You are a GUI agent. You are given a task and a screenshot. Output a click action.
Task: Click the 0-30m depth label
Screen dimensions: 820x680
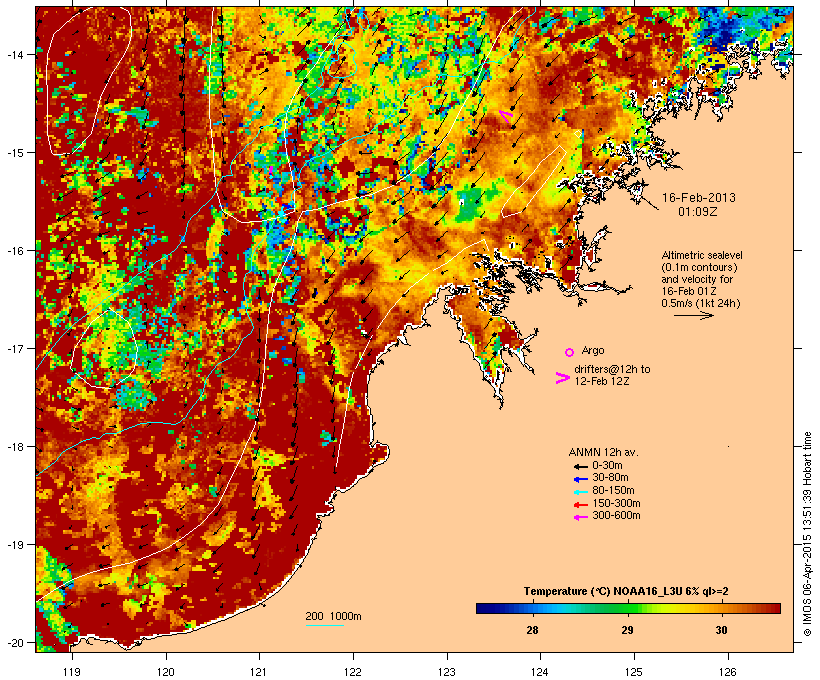coord(607,466)
